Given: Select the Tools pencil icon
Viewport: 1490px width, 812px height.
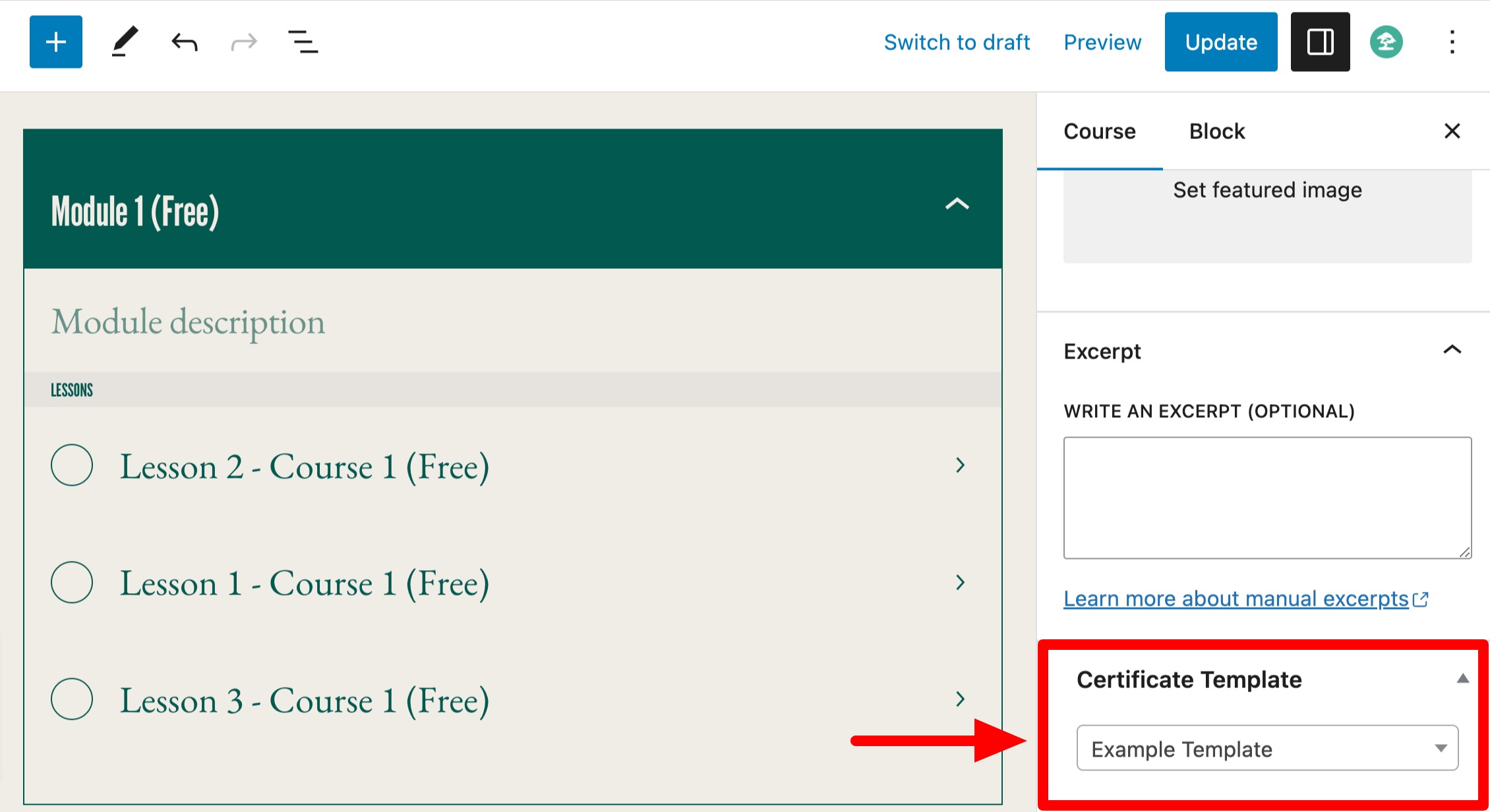Looking at the screenshot, I should [x=124, y=42].
